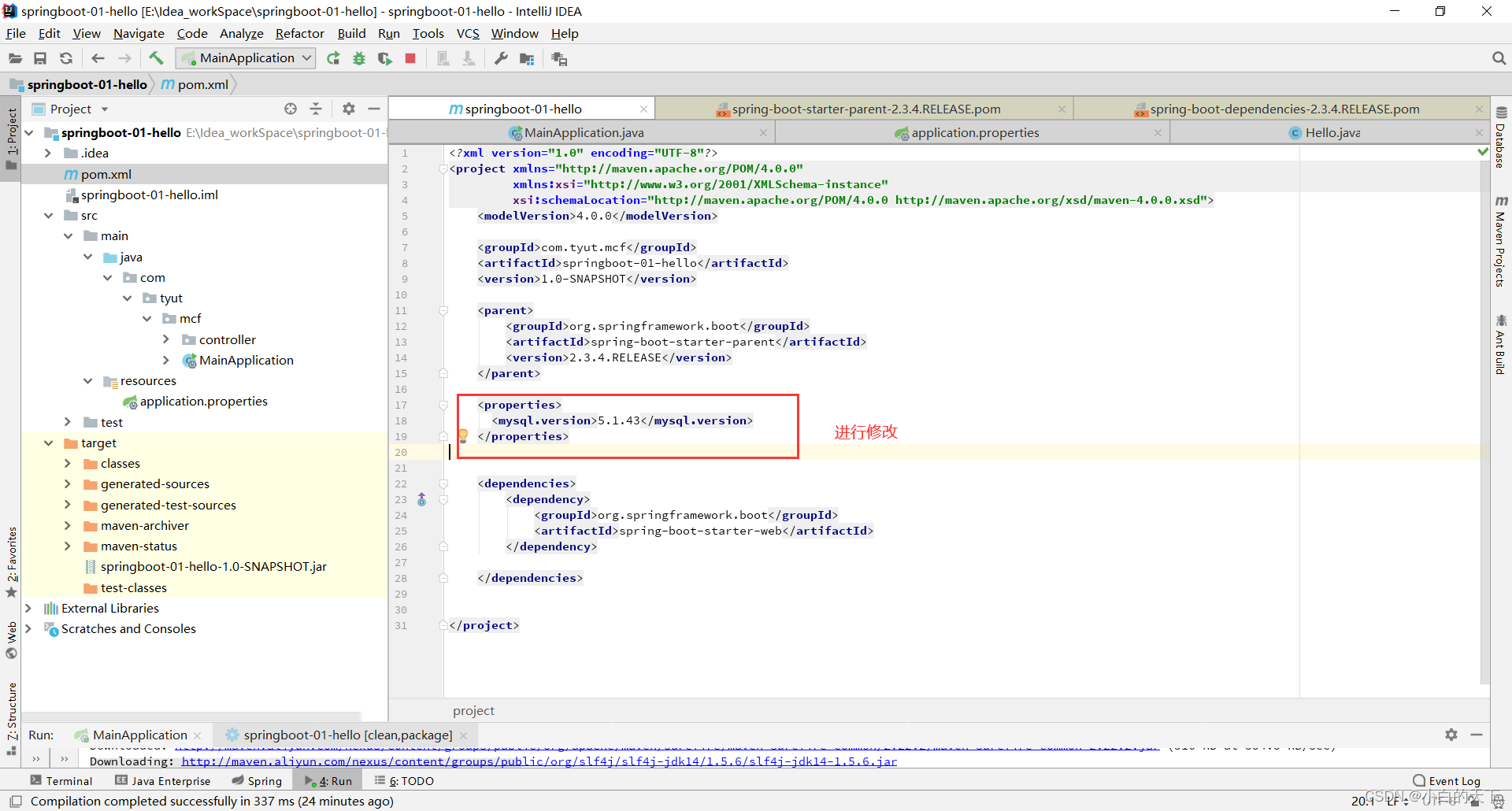Hide the Run panel with the minus icon
1512x811 pixels.
pos(1477,735)
